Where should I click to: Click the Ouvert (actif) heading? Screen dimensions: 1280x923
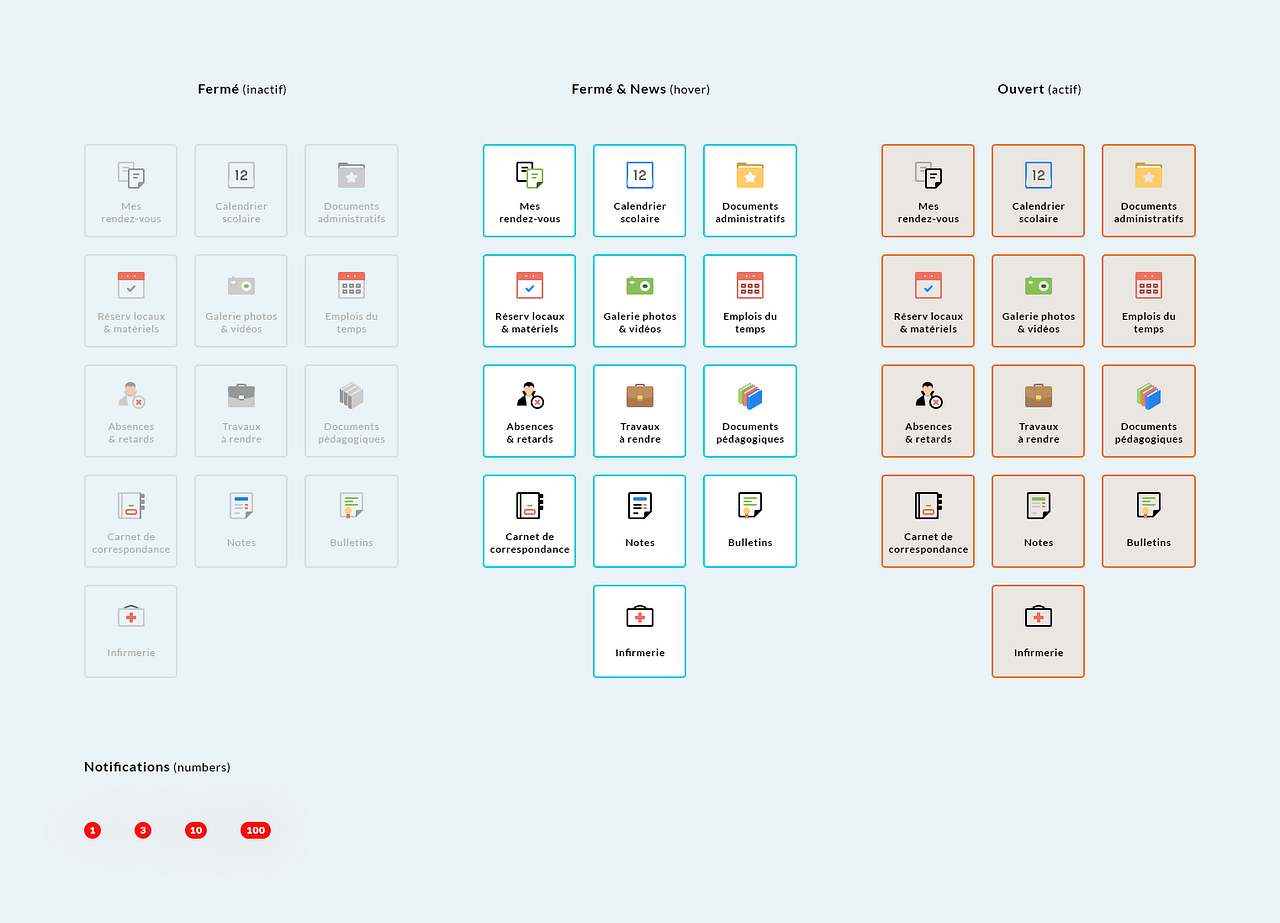(1039, 89)
